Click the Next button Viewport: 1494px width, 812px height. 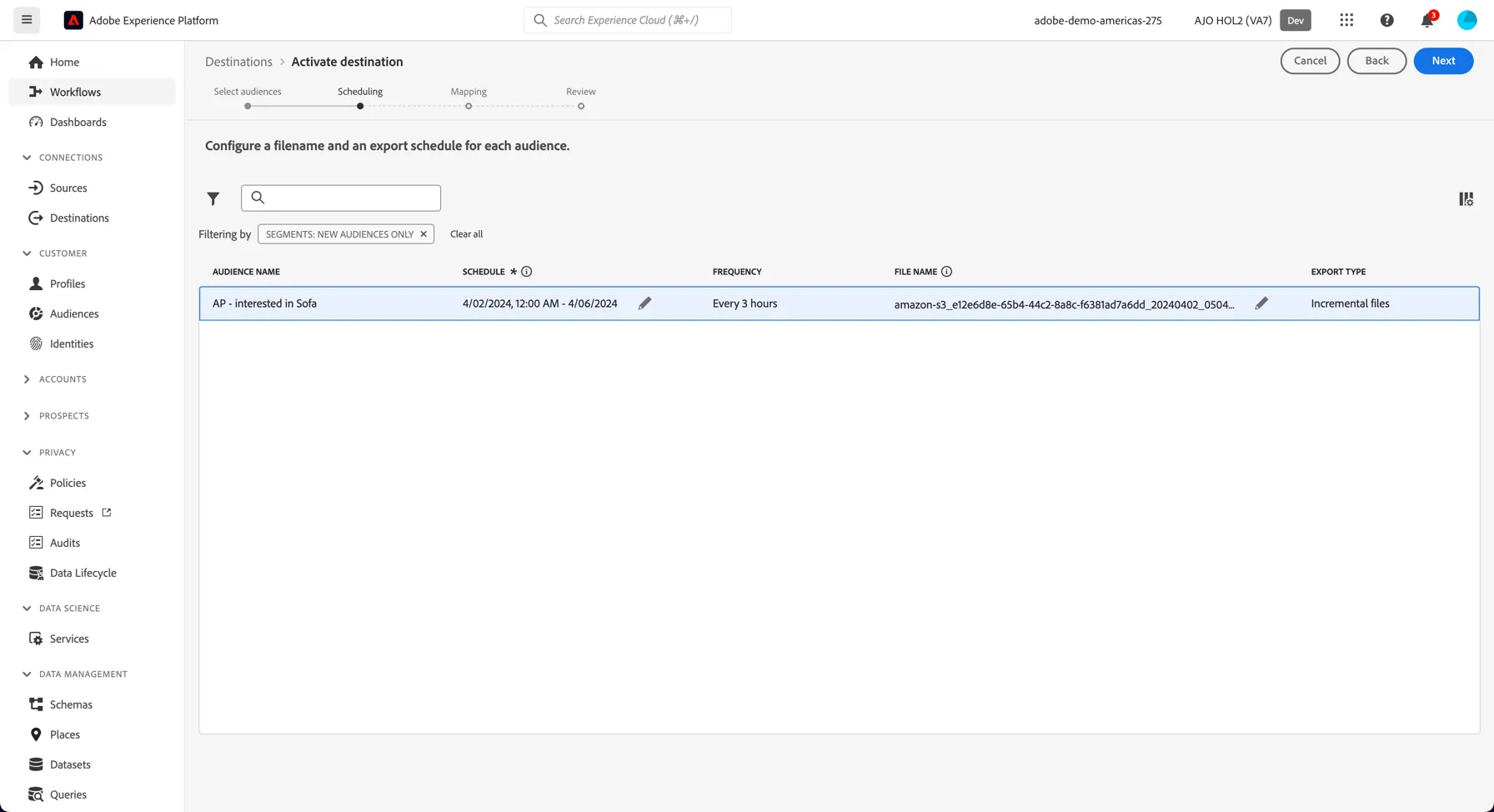(x=1443, y=61)
